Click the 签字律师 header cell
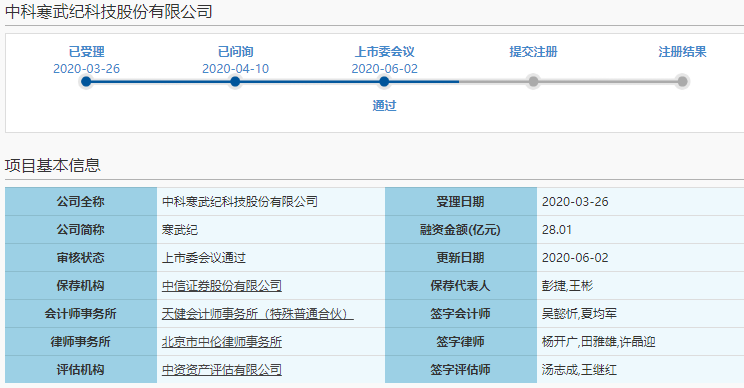The height and width of the screenshot is (388, 744). point(461,342)
